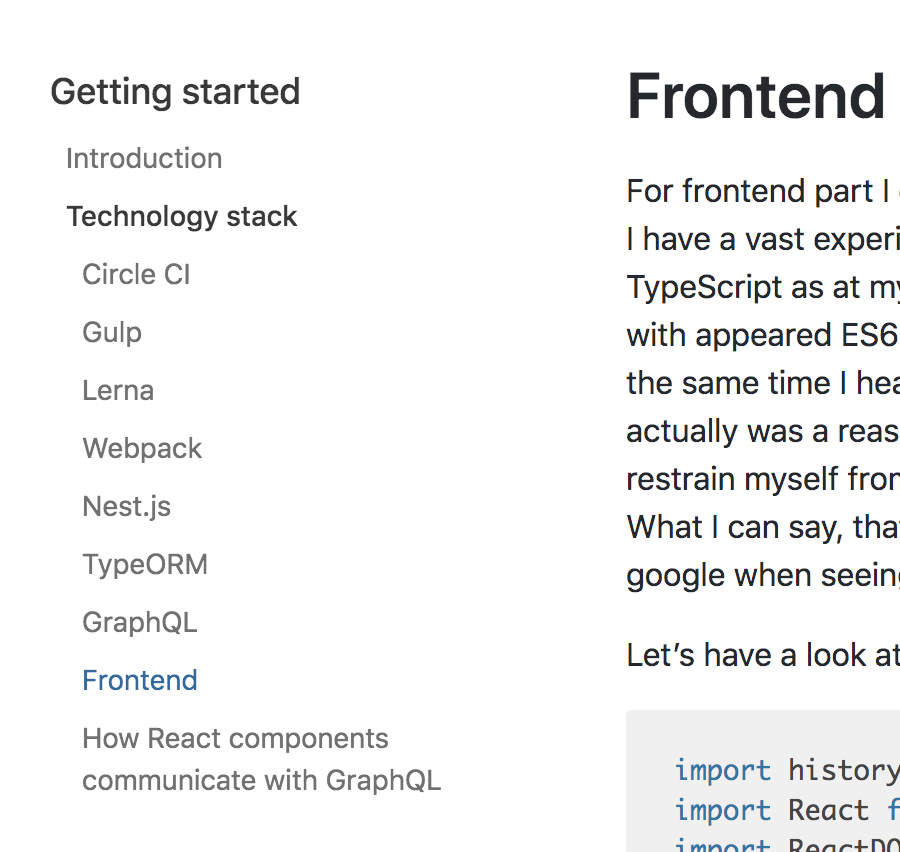Go to the GraphQL page
900x852 pixels.
pyautogui.click(x=140, y=622)
